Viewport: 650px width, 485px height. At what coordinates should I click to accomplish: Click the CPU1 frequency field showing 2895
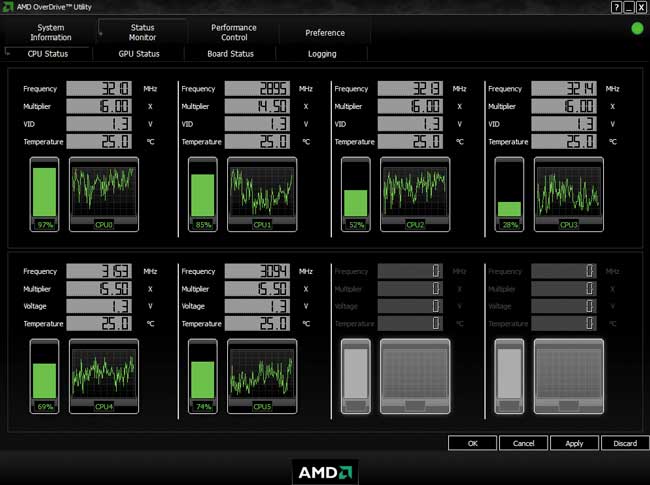point(257,89)
